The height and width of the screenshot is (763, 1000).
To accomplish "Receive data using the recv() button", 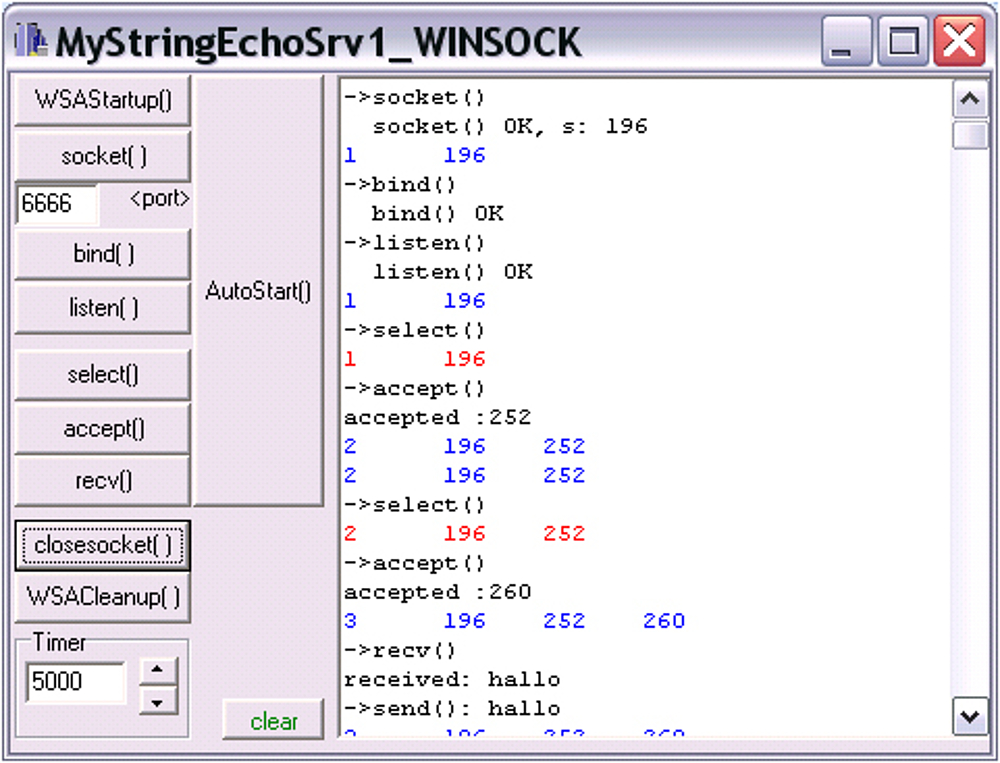I will (x=103, y=481).
